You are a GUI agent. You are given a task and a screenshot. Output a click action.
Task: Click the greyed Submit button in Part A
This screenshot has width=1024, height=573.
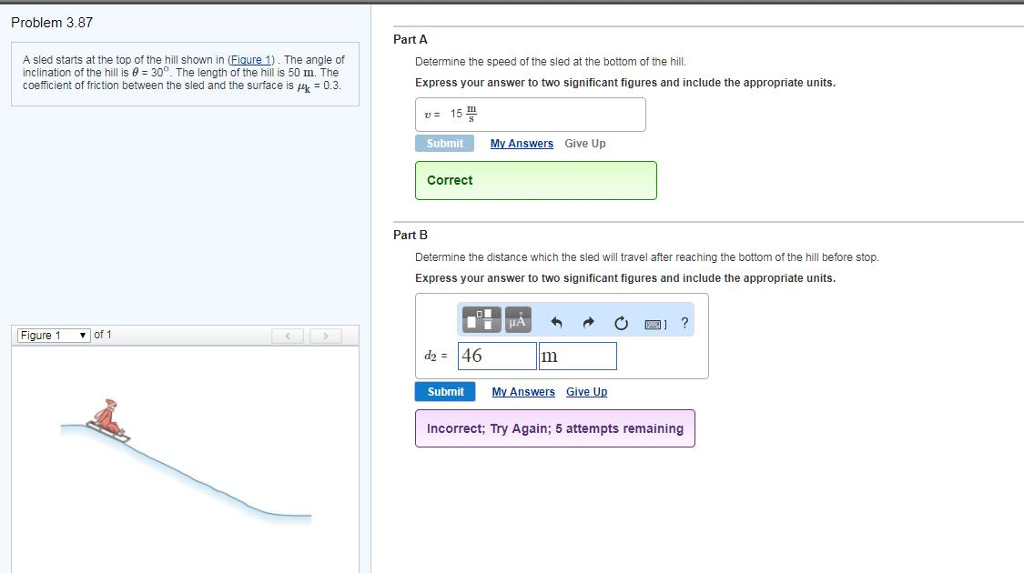click(445, 144)
